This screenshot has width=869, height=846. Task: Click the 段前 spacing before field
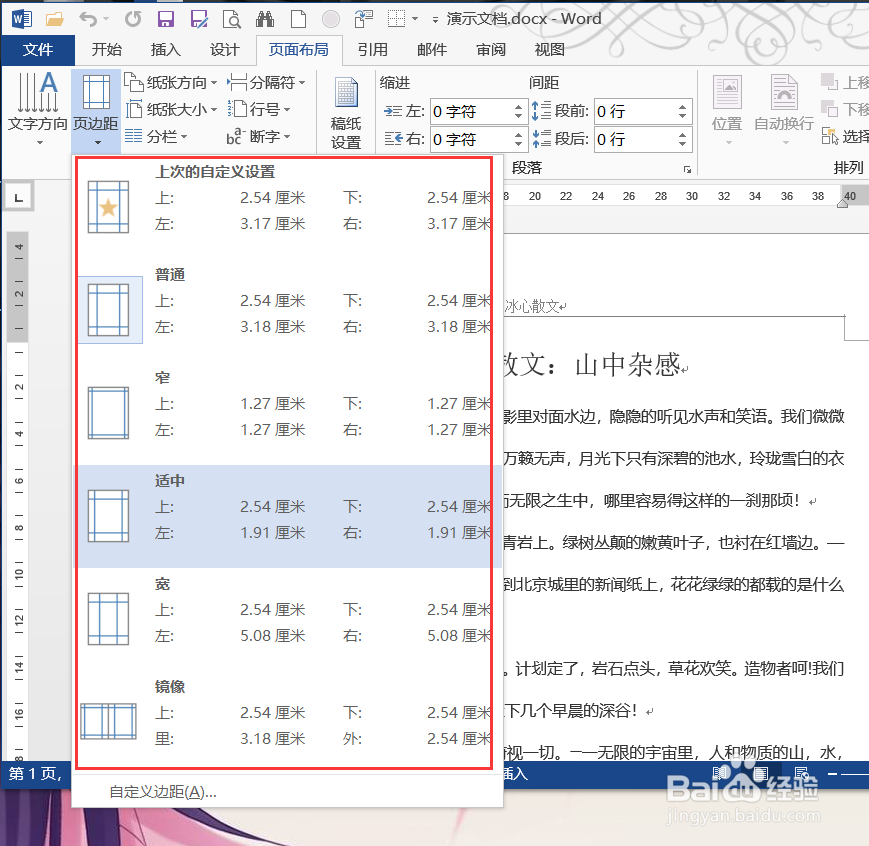tap(635, 111)
